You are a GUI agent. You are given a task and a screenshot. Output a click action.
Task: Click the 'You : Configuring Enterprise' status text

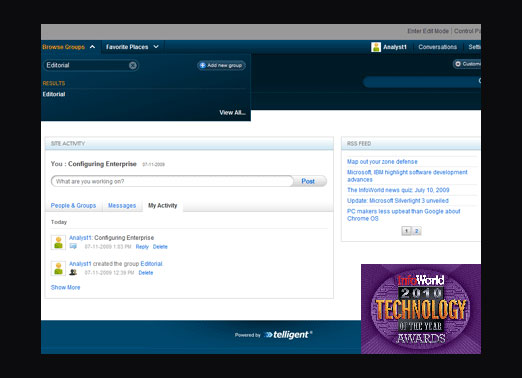94,164
